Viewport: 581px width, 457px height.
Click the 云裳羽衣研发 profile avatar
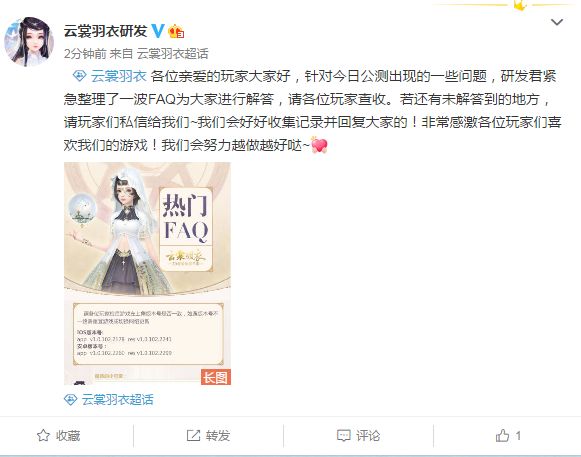[29, 42]
